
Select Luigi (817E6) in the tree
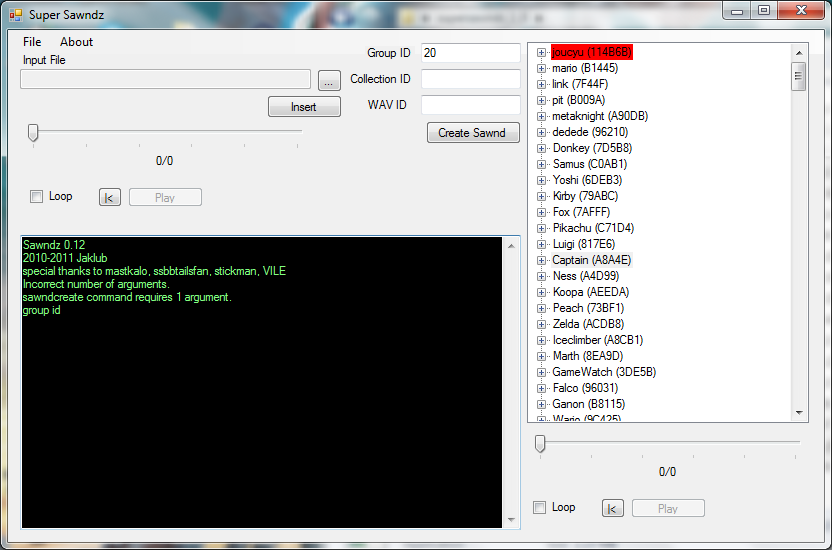[584, 244]
